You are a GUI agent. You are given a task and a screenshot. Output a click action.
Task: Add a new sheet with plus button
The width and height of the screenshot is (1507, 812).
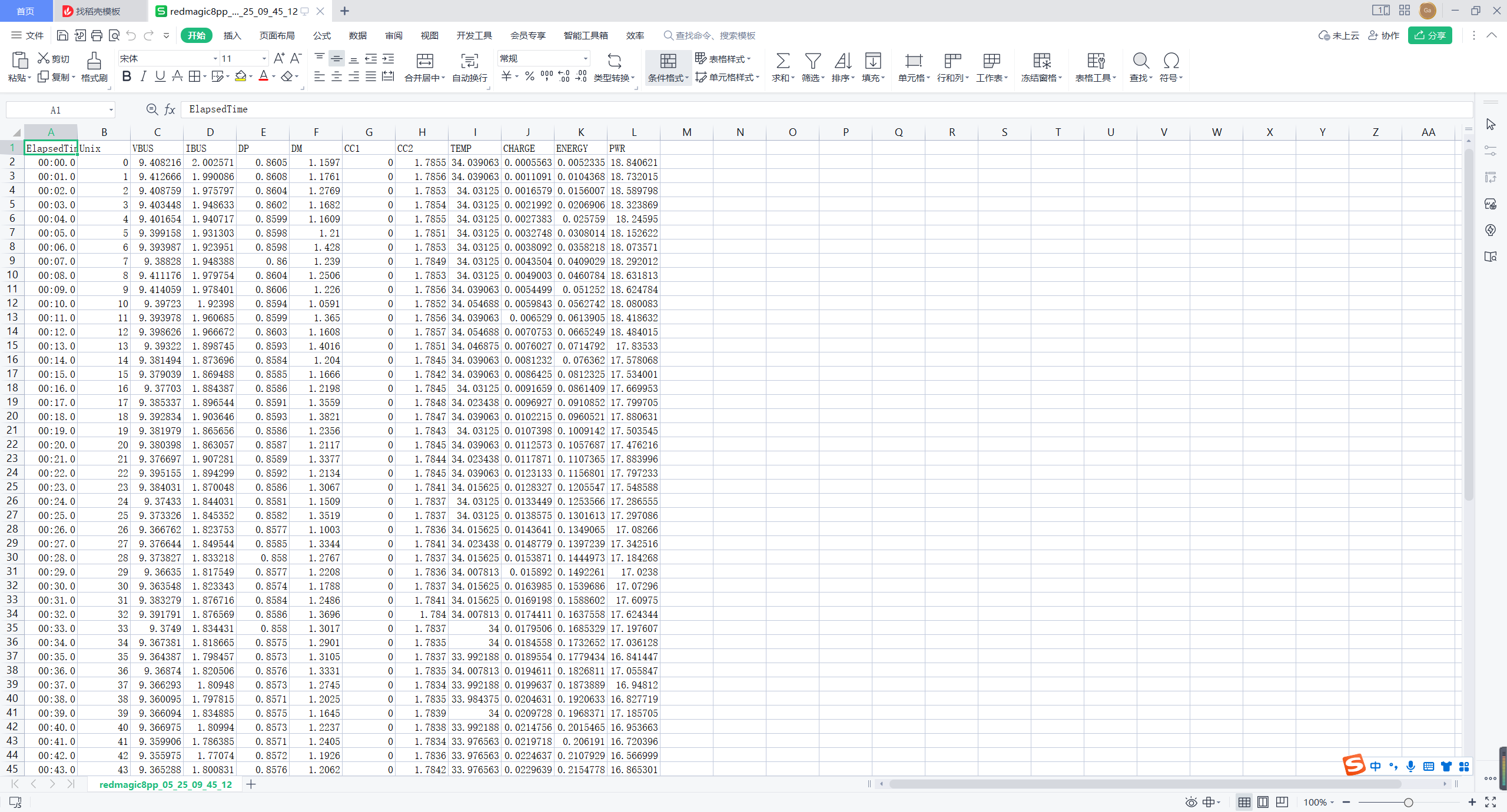click(x=251, y=784)
